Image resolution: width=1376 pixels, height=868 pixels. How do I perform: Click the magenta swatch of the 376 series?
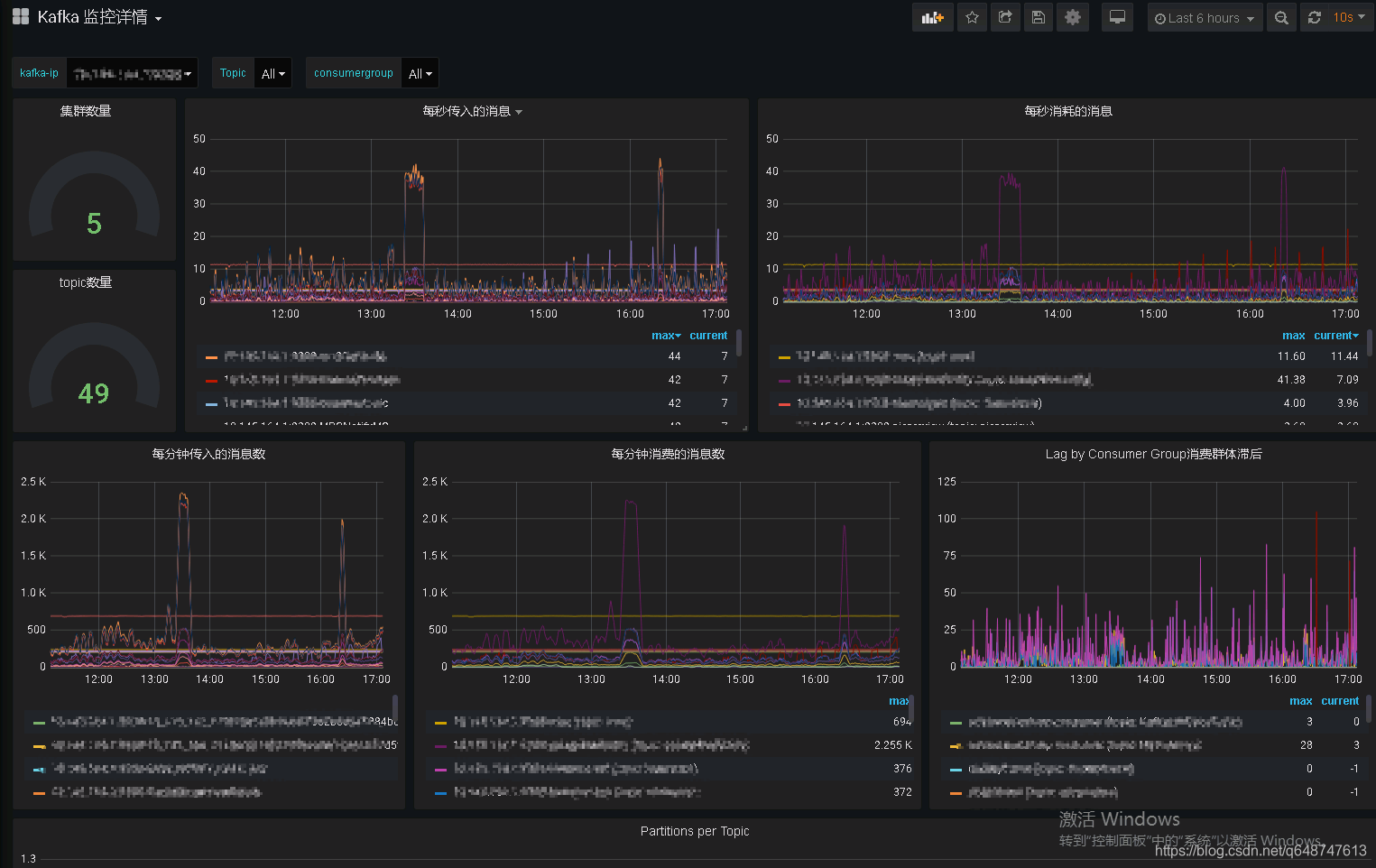[x=440, y=769]
